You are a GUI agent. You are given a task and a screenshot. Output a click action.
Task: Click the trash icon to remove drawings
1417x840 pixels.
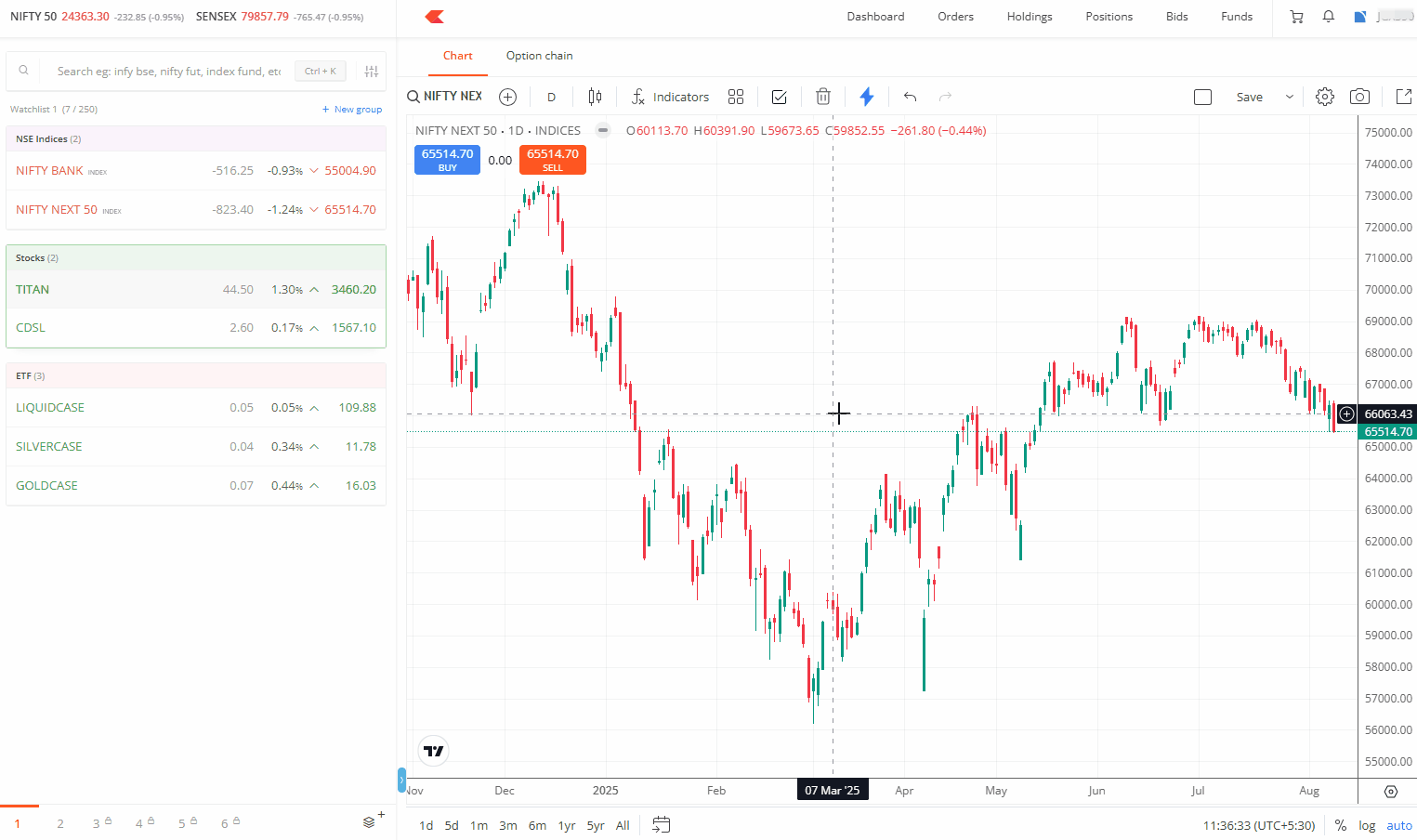coord(822,97)
